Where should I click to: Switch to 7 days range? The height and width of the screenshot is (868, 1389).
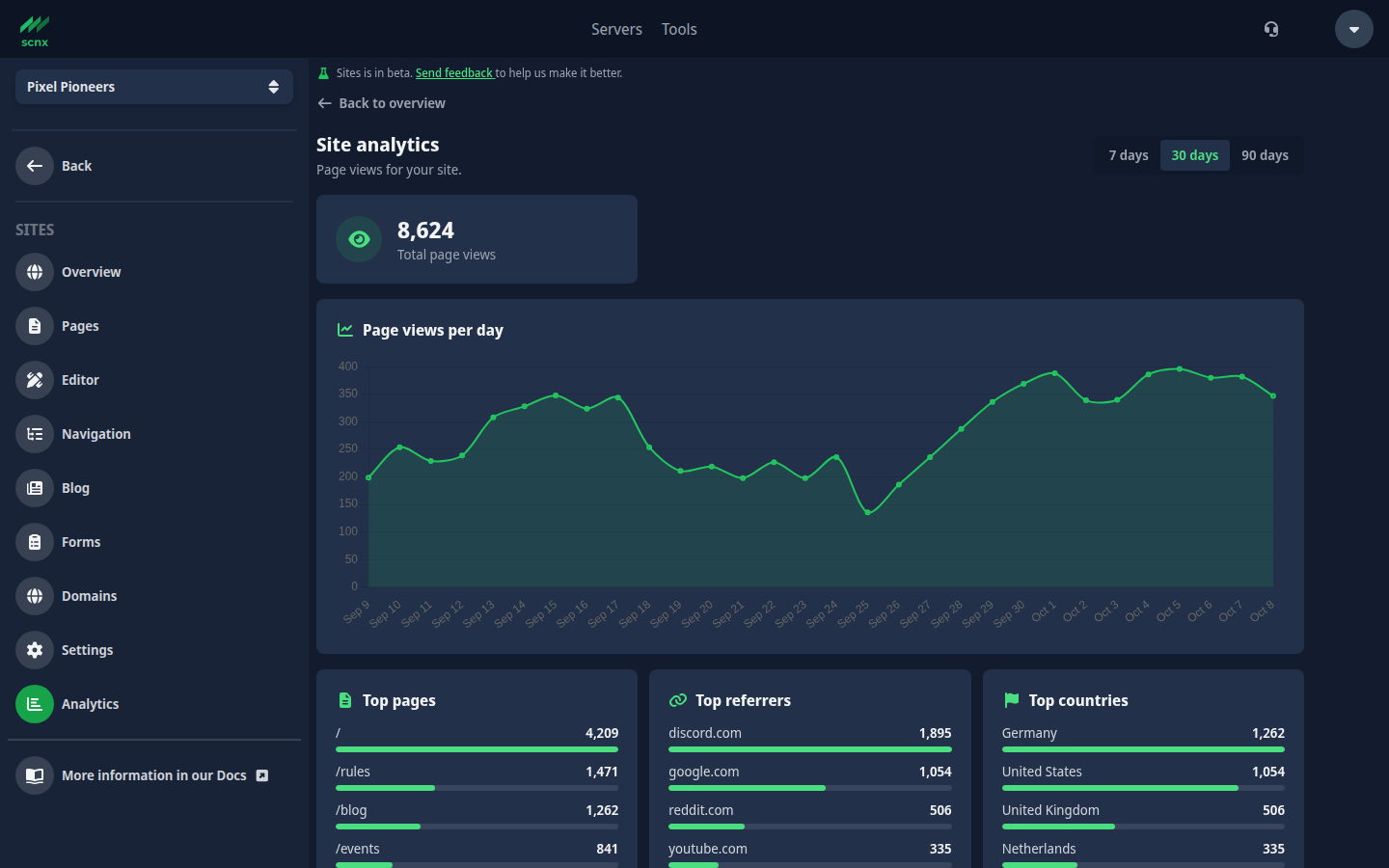tap(1129, 155)
